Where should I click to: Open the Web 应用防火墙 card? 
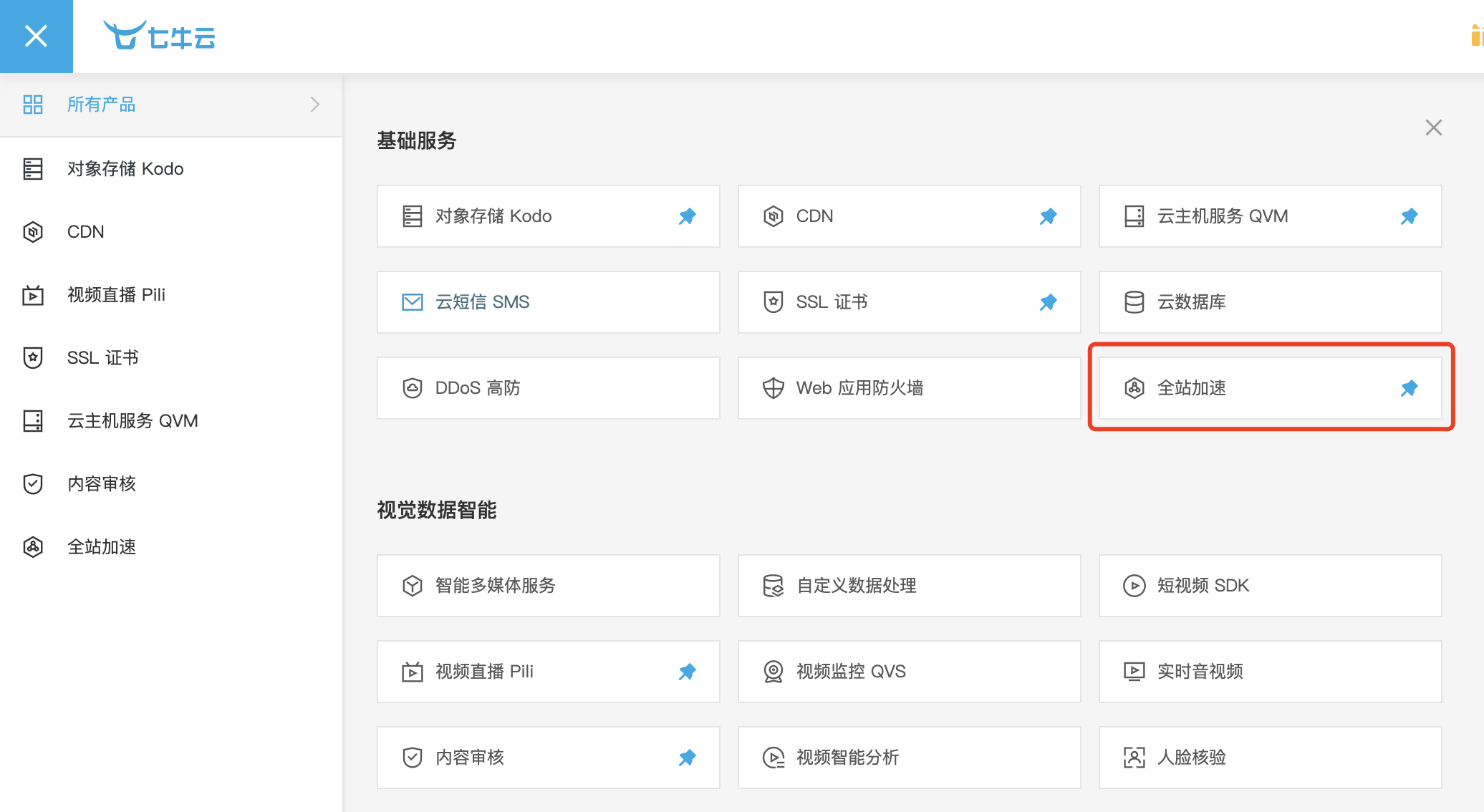click(x=910, y=388)
